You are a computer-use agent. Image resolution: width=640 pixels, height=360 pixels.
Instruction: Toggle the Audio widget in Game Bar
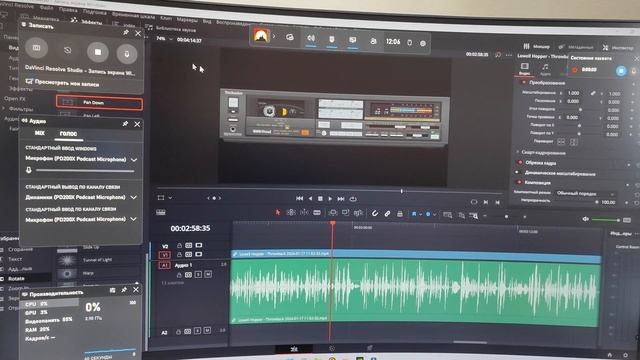[311, 38]
